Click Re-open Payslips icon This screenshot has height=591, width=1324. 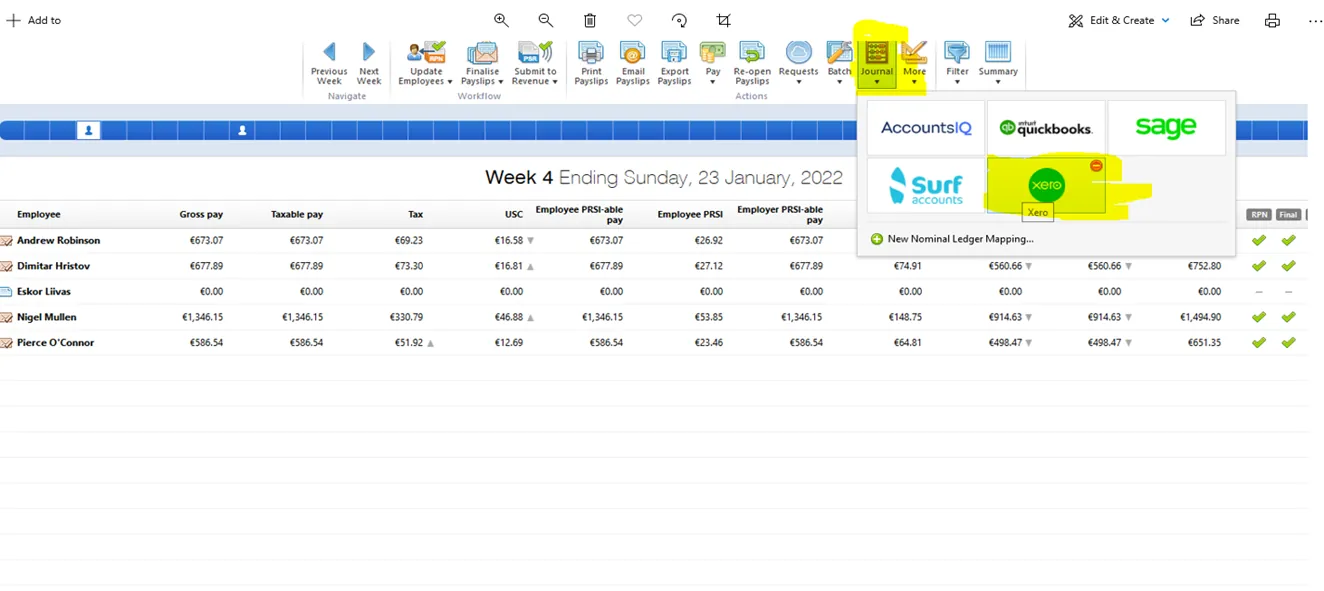point(752,63)
